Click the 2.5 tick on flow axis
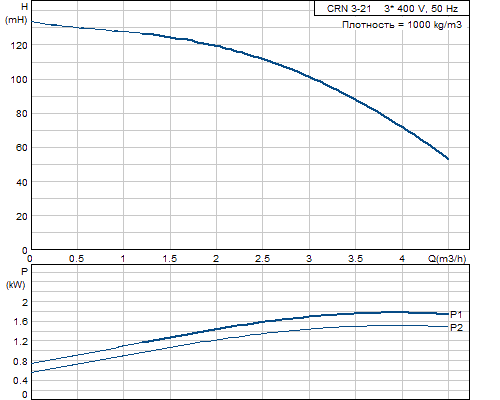The height and width of the screenshot is (400, 500). (x=262, y=259)
